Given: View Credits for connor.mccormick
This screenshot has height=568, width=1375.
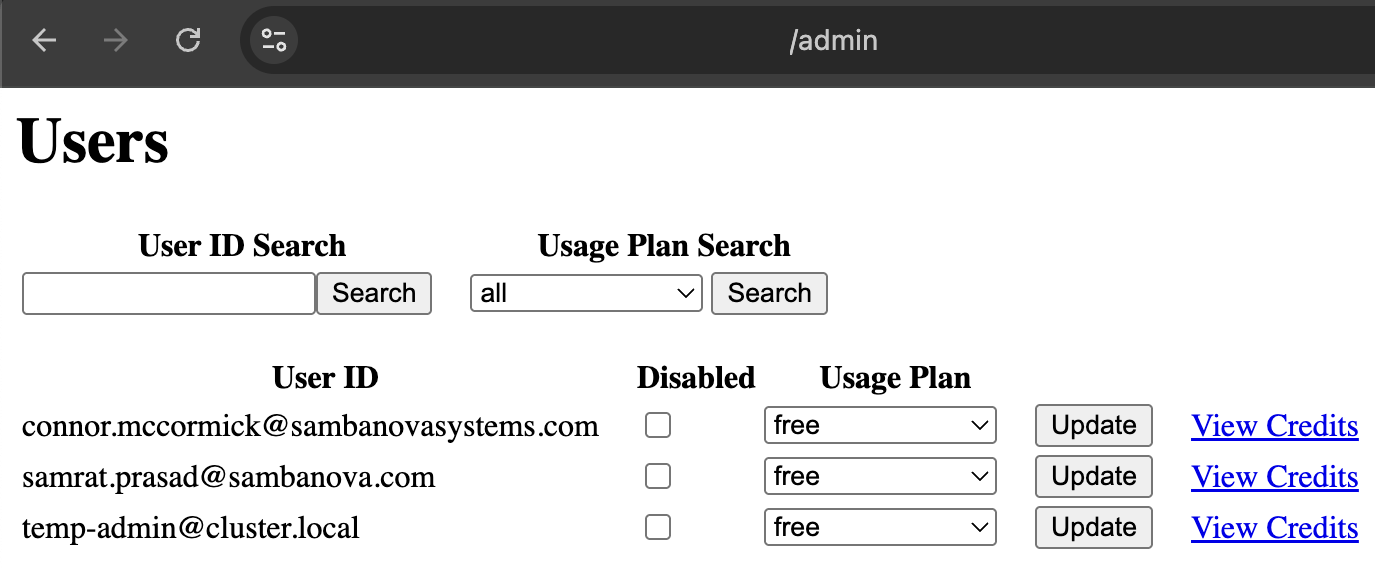Looking at the screenshot, I should pos(1275,426).
